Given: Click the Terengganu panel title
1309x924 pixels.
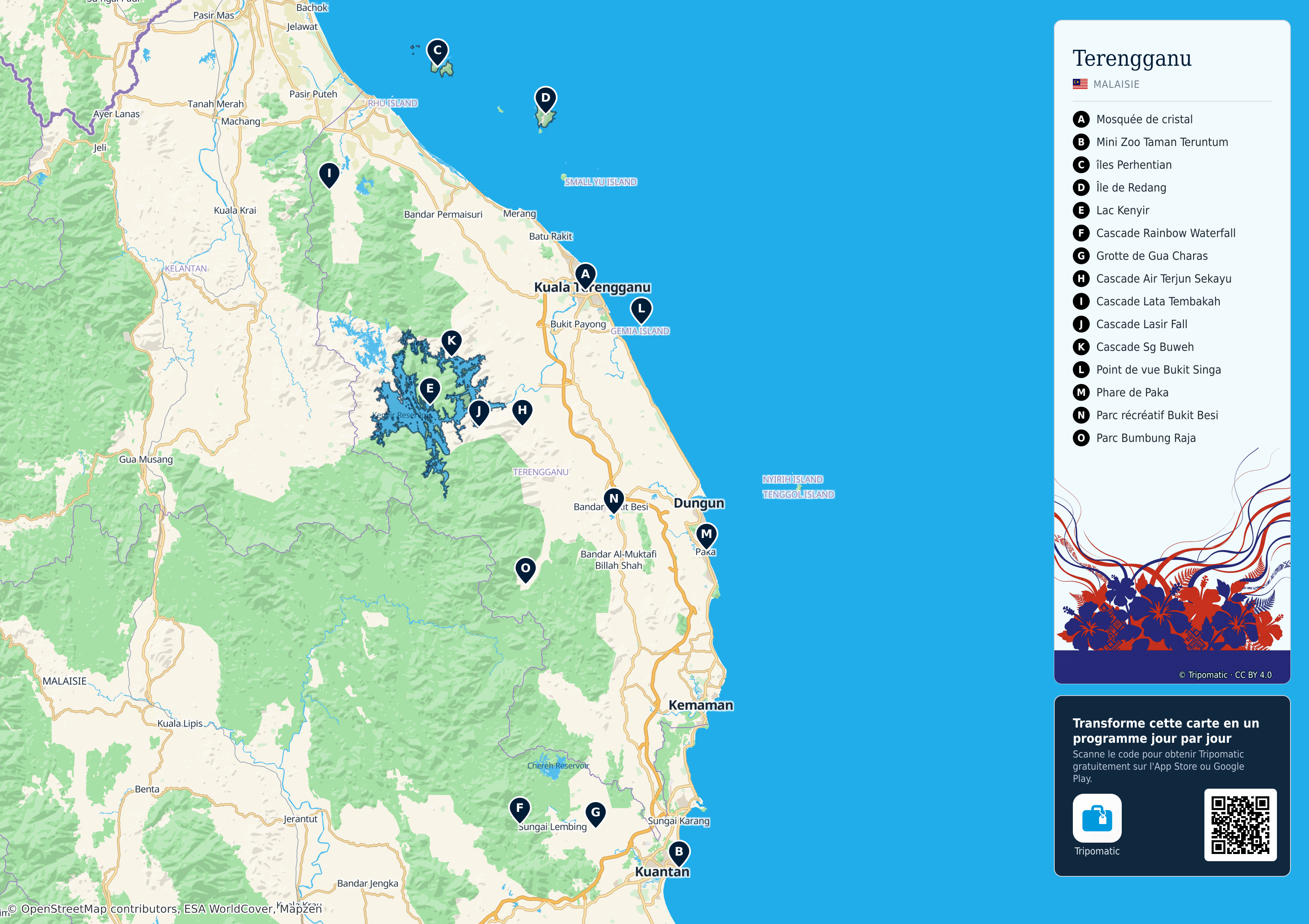Looking at the screenshot, I should click(x=1132, y=59).
